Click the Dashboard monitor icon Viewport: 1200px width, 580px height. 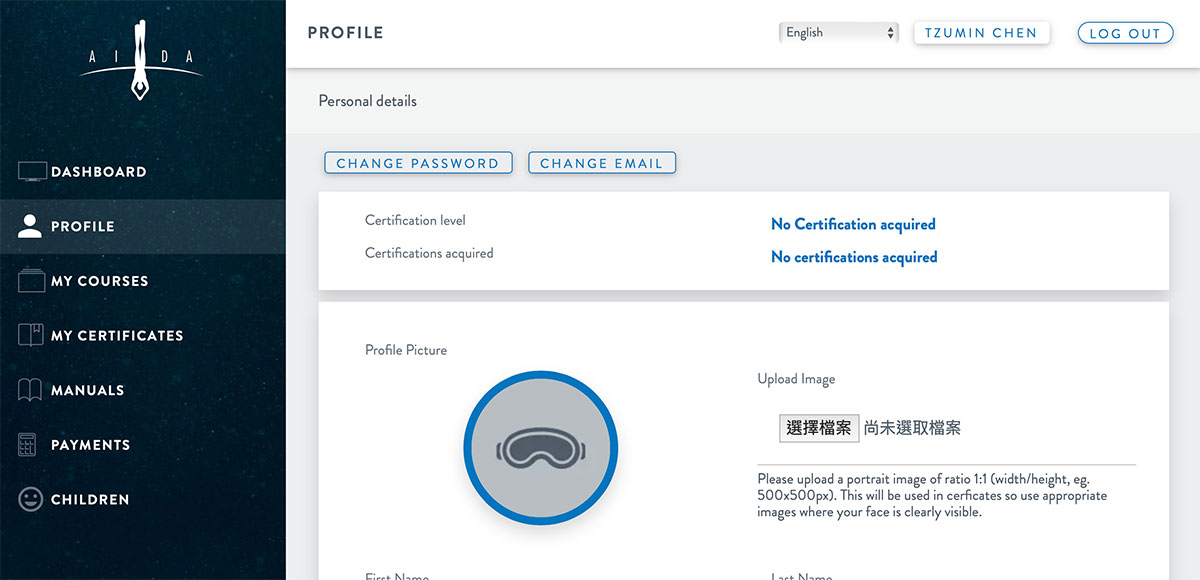pos(32,172)
